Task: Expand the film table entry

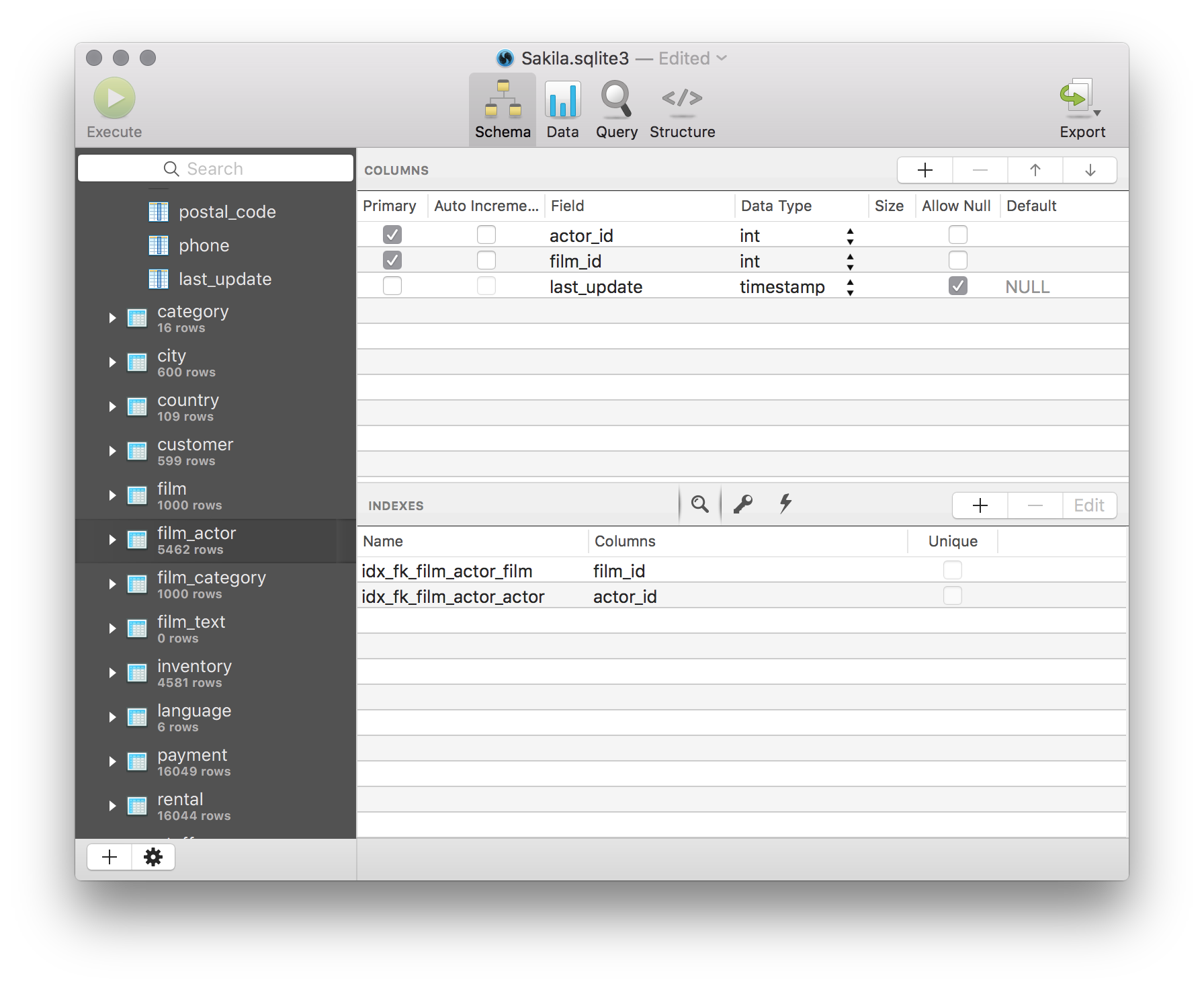Action: coord(112,495)
